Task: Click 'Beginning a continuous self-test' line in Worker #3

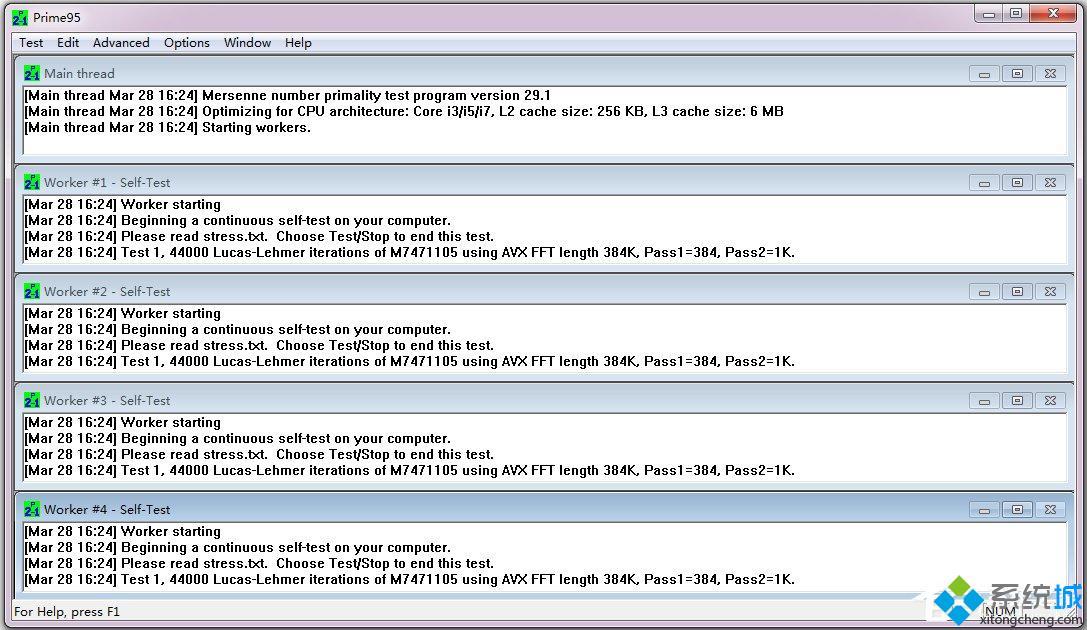Action: (238, 438)
